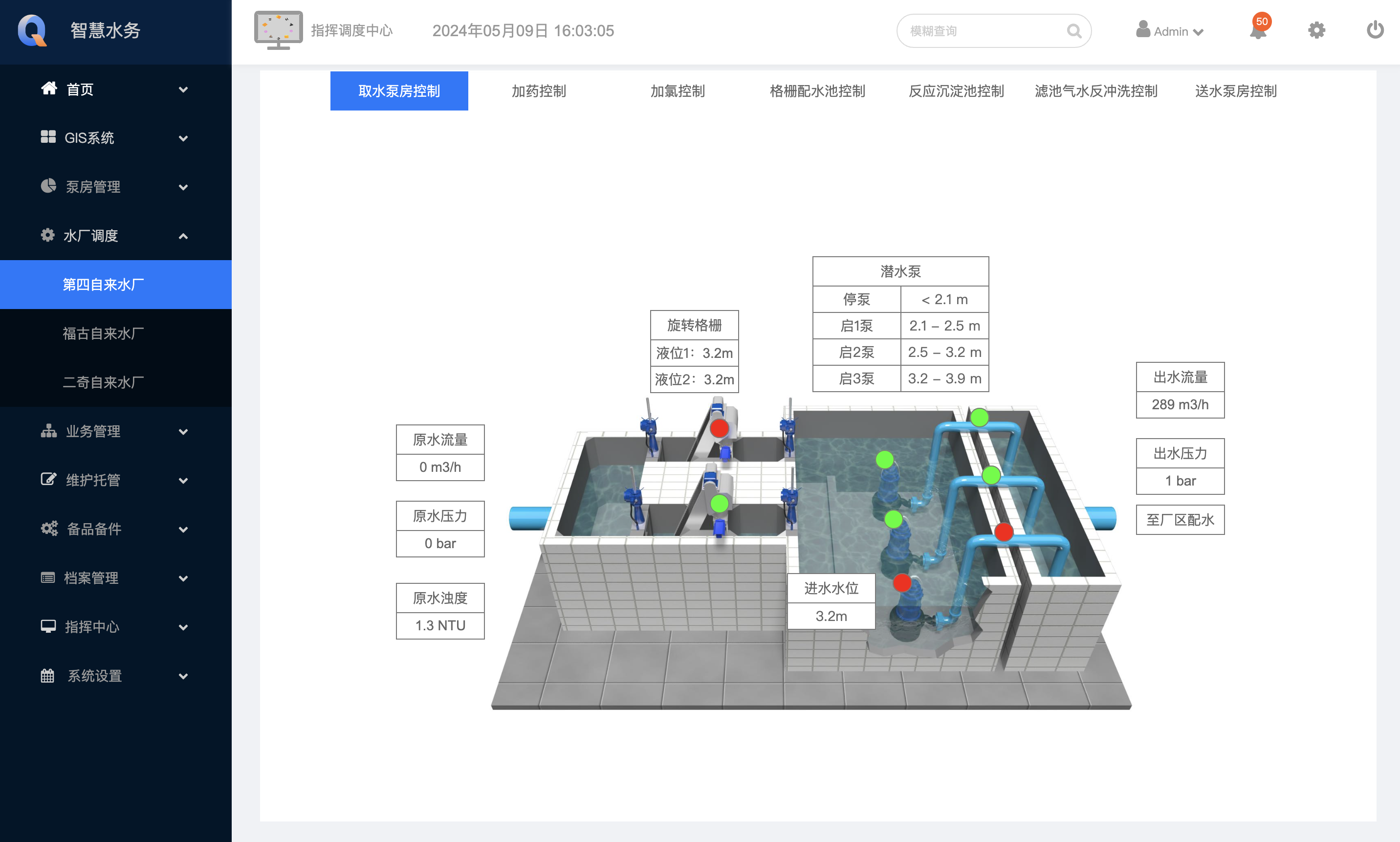Toggle red status dot on upper rotating screen
This screenshot has width=1400, height=842.
[719, 428]
